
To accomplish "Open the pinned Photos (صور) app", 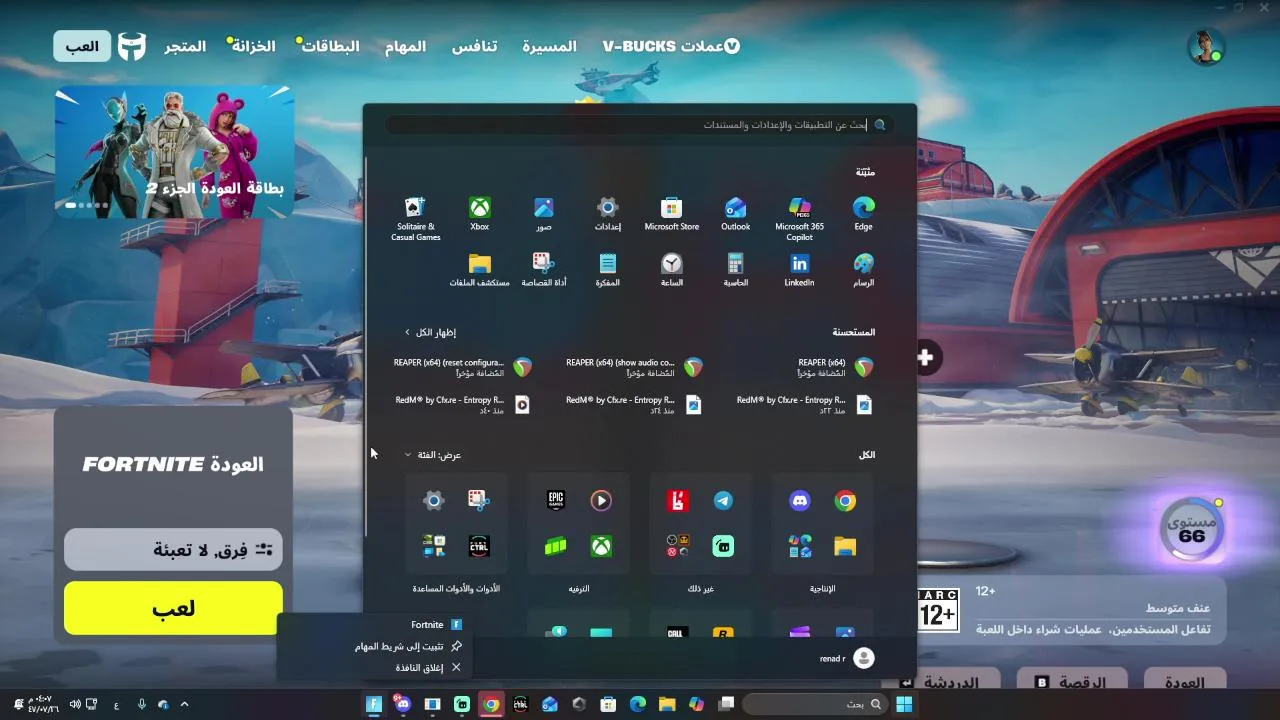I will click(543, 214).
